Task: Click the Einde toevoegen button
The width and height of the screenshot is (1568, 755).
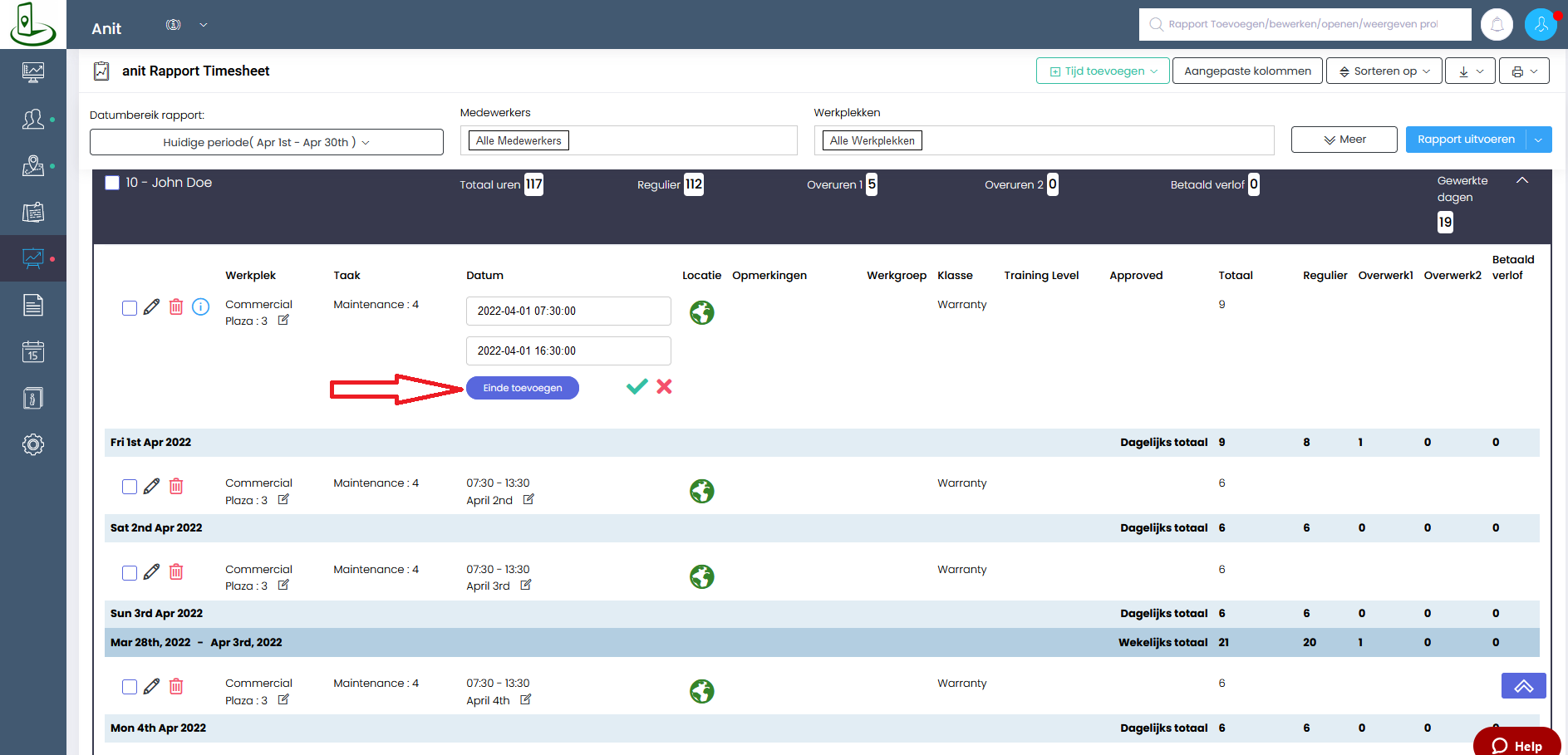Action: tap(523, 388)
